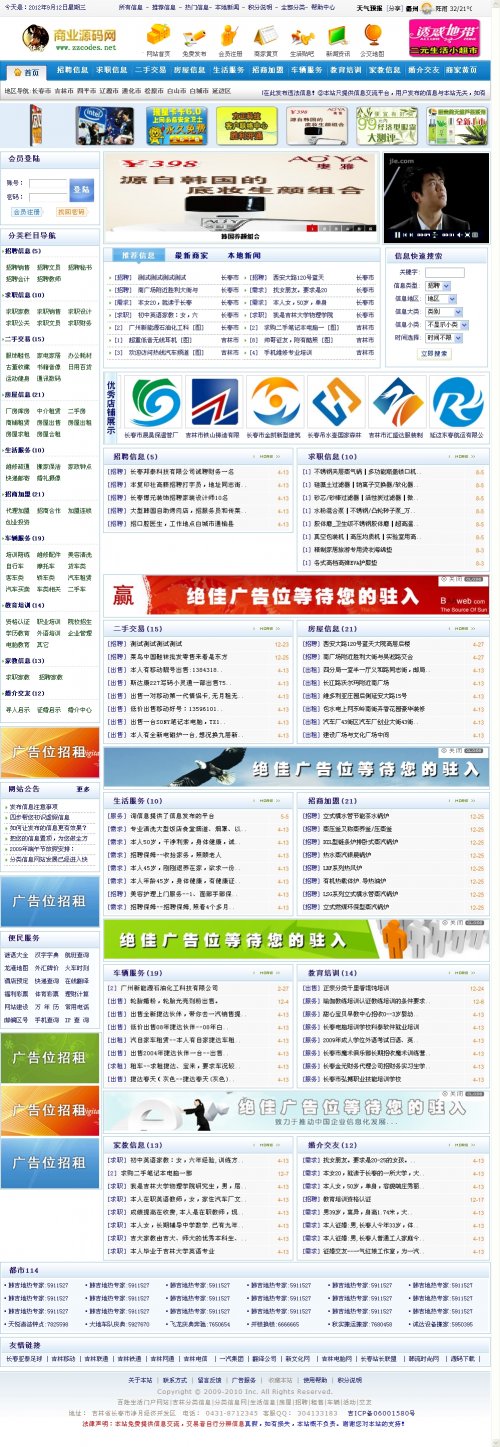Image resolution: width=500 pixels, height=1447 pixels.
Task: Click the first shop logo thumbnail in 优秀店铺展示
Action: click(155, 402)
